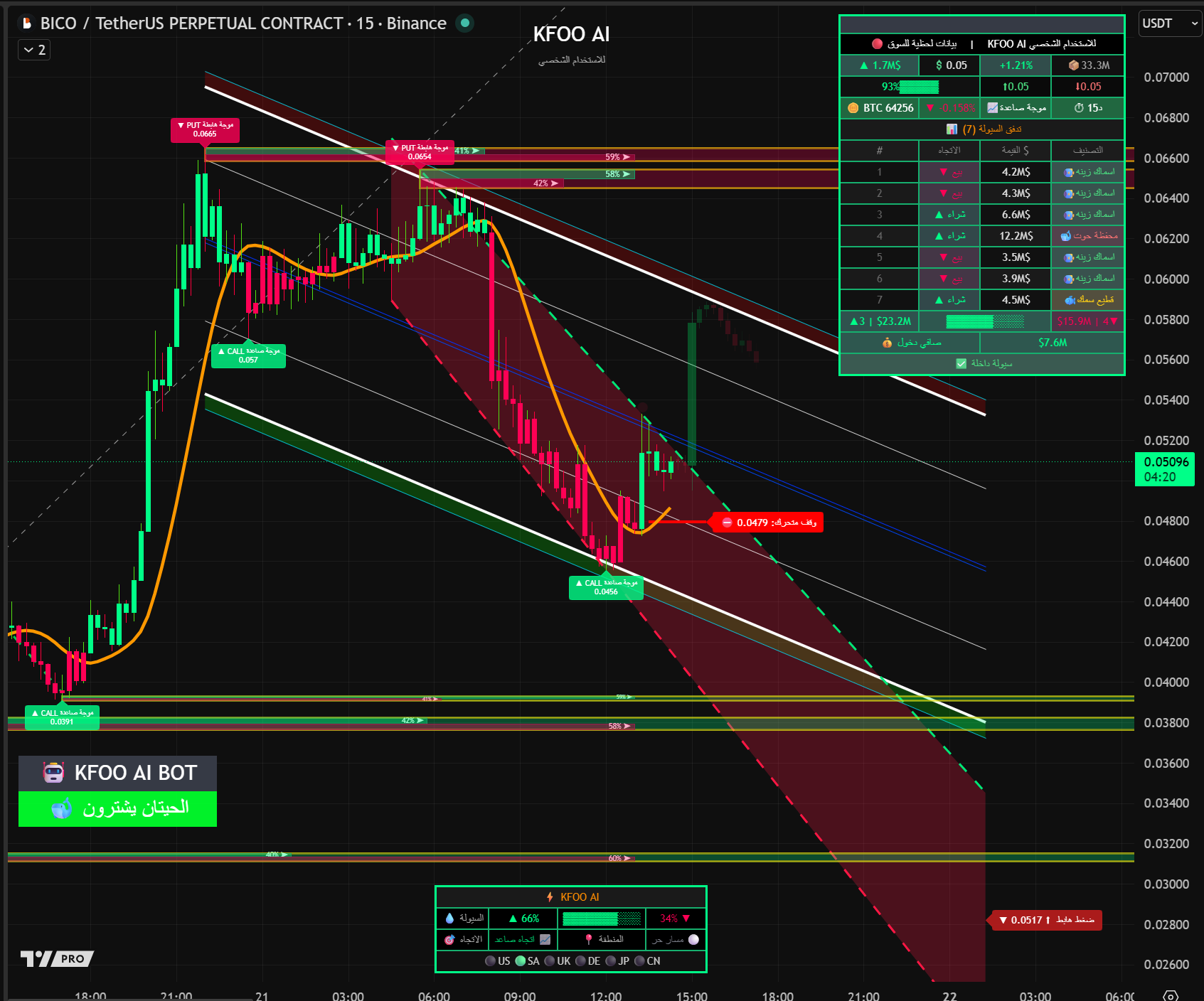Screen dimensions: 1204x1001
Task: Click buy/sell bar between $23.2M and $15.9M
Action: [x=985, y=321]
